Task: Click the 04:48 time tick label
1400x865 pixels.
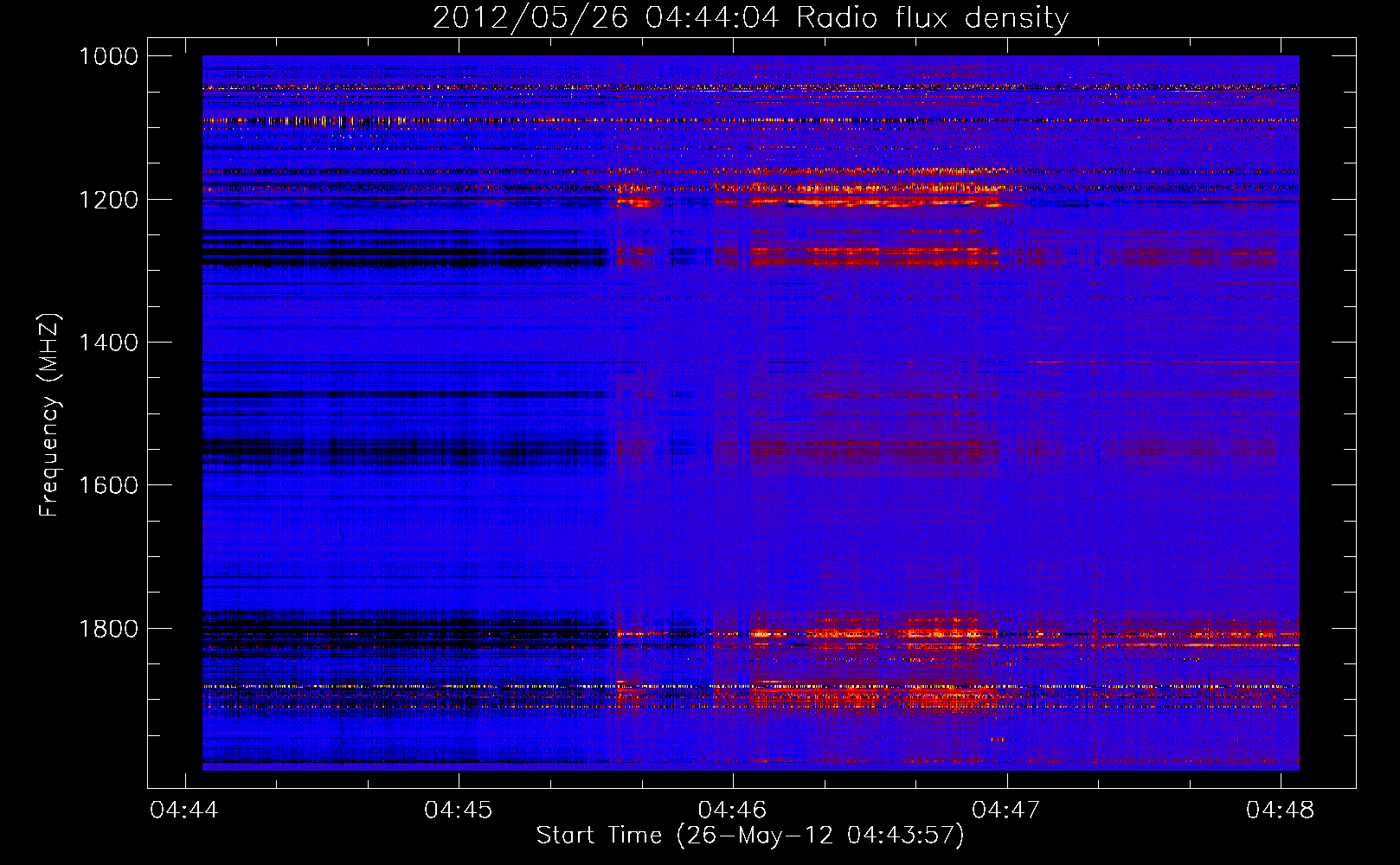Action: click(1280, 810)
